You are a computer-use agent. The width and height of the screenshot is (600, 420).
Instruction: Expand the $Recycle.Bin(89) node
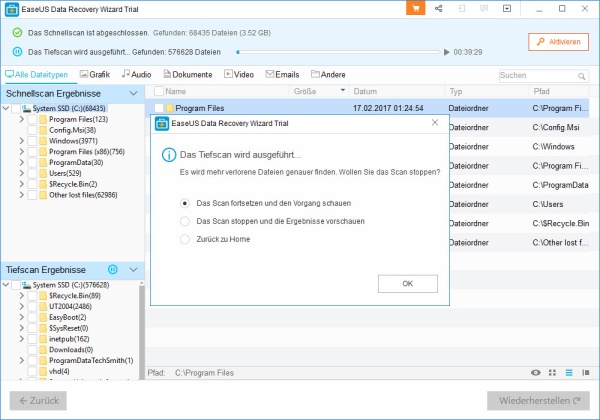22,296
